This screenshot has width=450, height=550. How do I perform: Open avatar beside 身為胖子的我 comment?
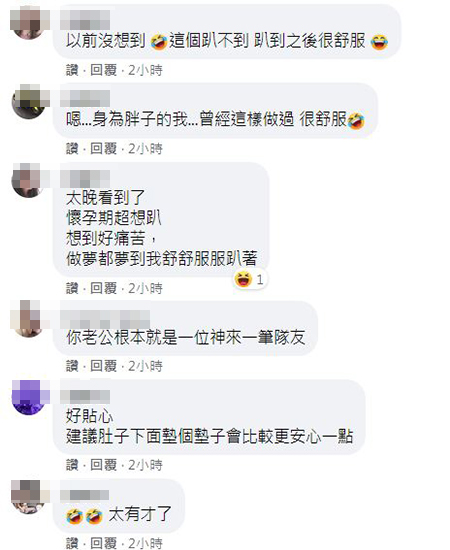29,101
